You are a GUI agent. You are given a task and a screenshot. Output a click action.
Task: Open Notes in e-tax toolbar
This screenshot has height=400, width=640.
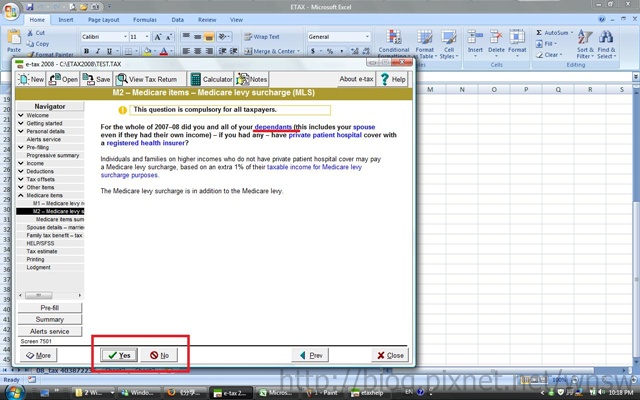(251, 79)
